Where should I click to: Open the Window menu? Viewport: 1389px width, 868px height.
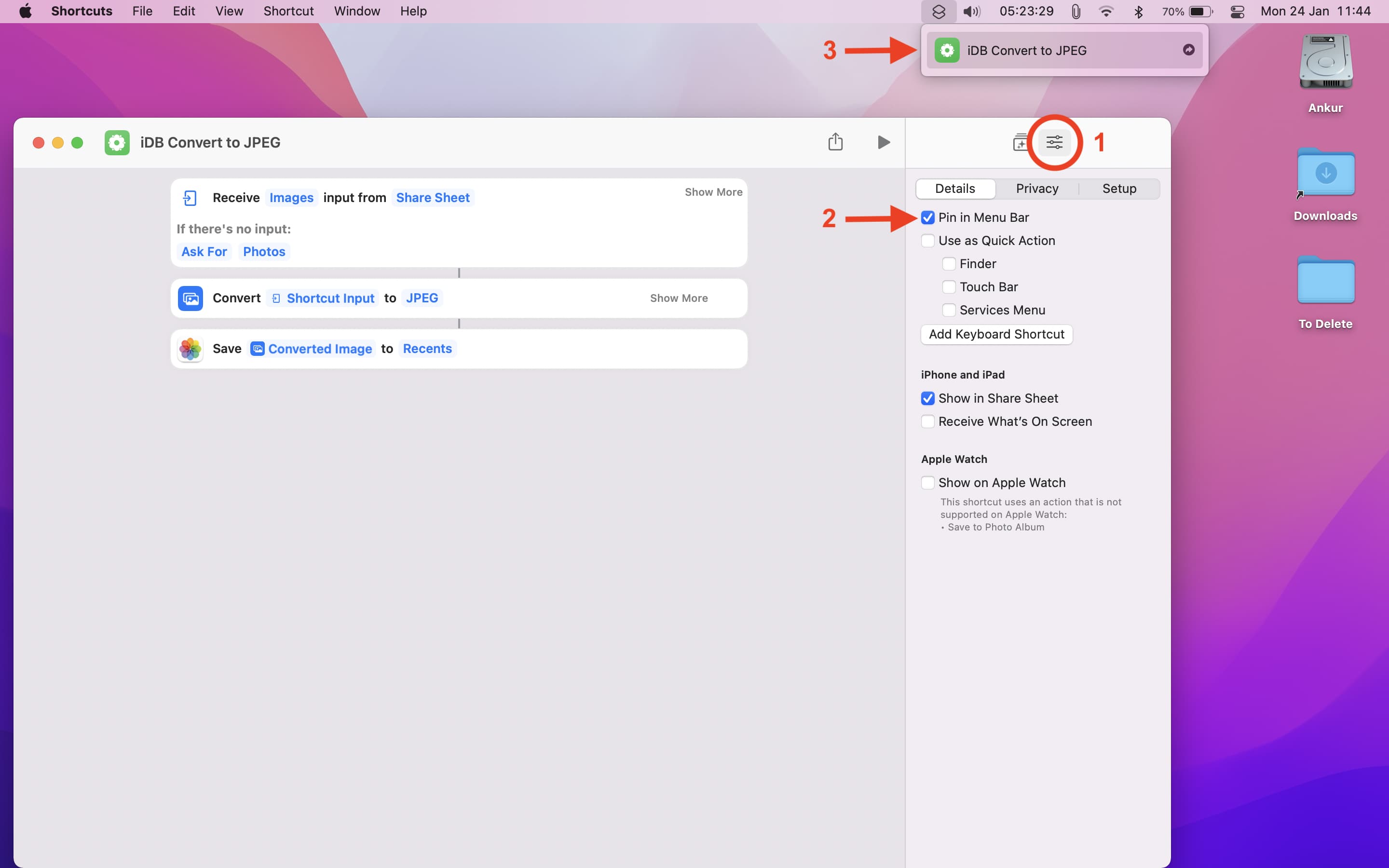tap(356, 12)
